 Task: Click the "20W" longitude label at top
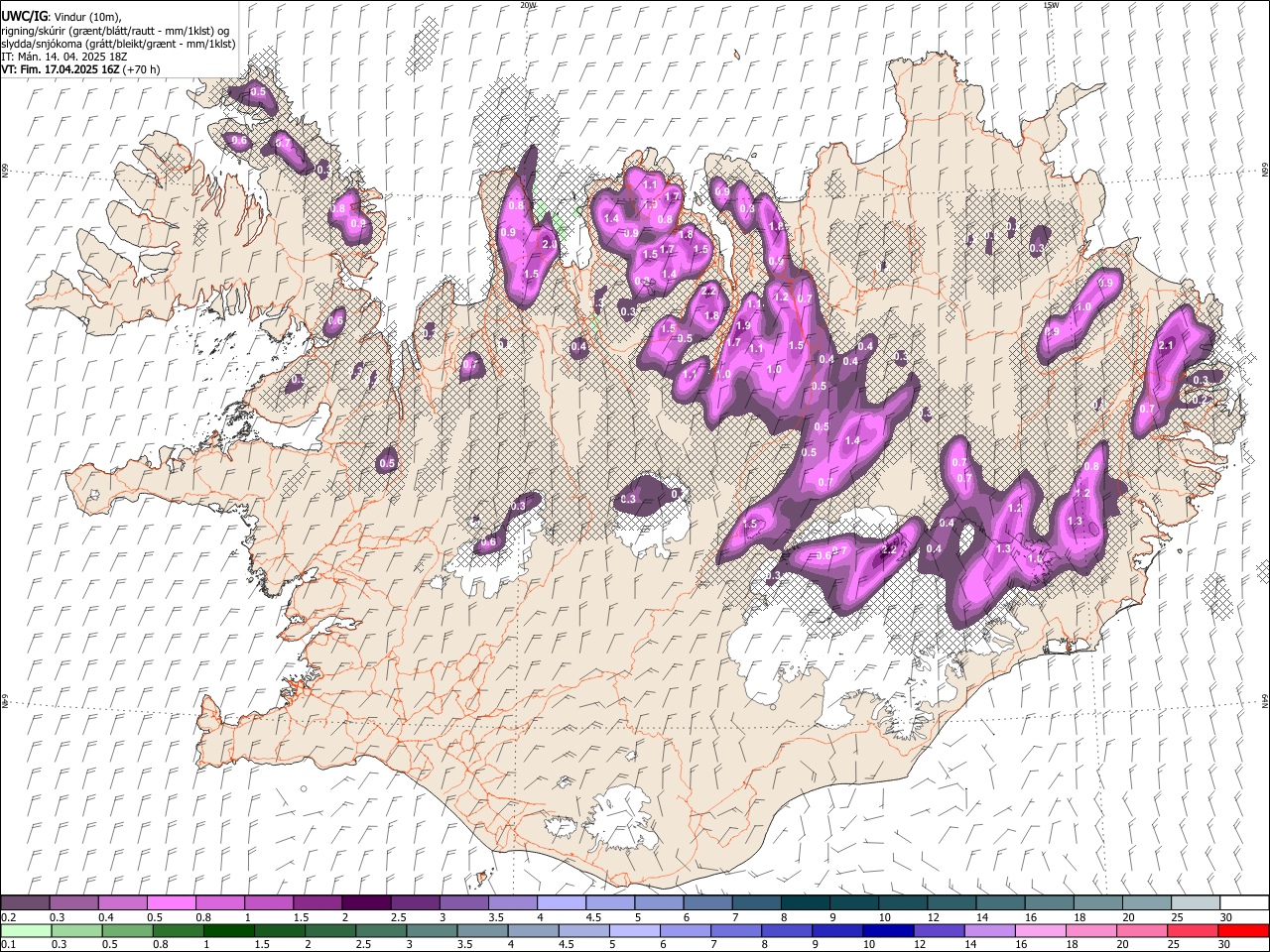tap(528, 5)
